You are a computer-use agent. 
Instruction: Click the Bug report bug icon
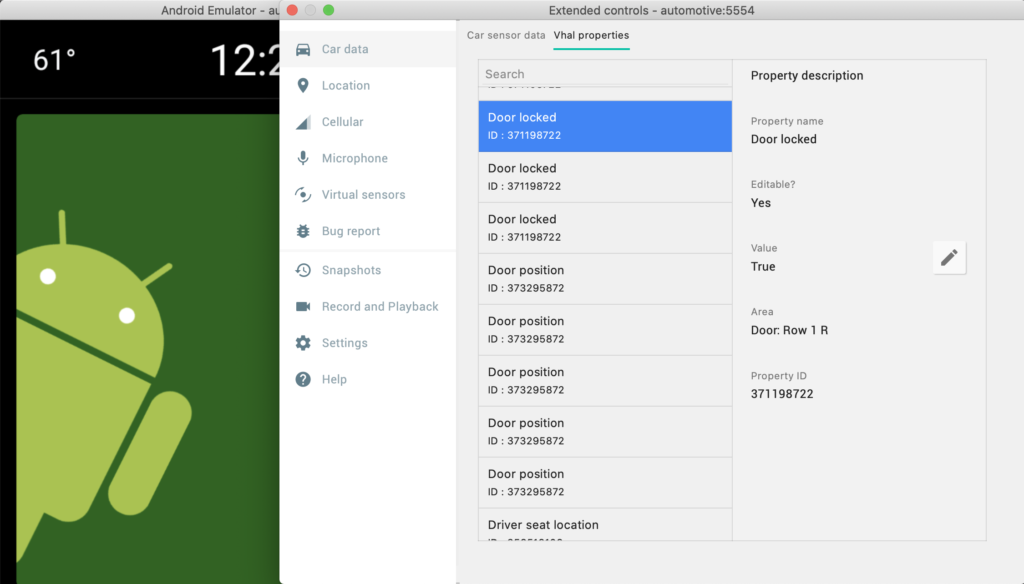303,231
